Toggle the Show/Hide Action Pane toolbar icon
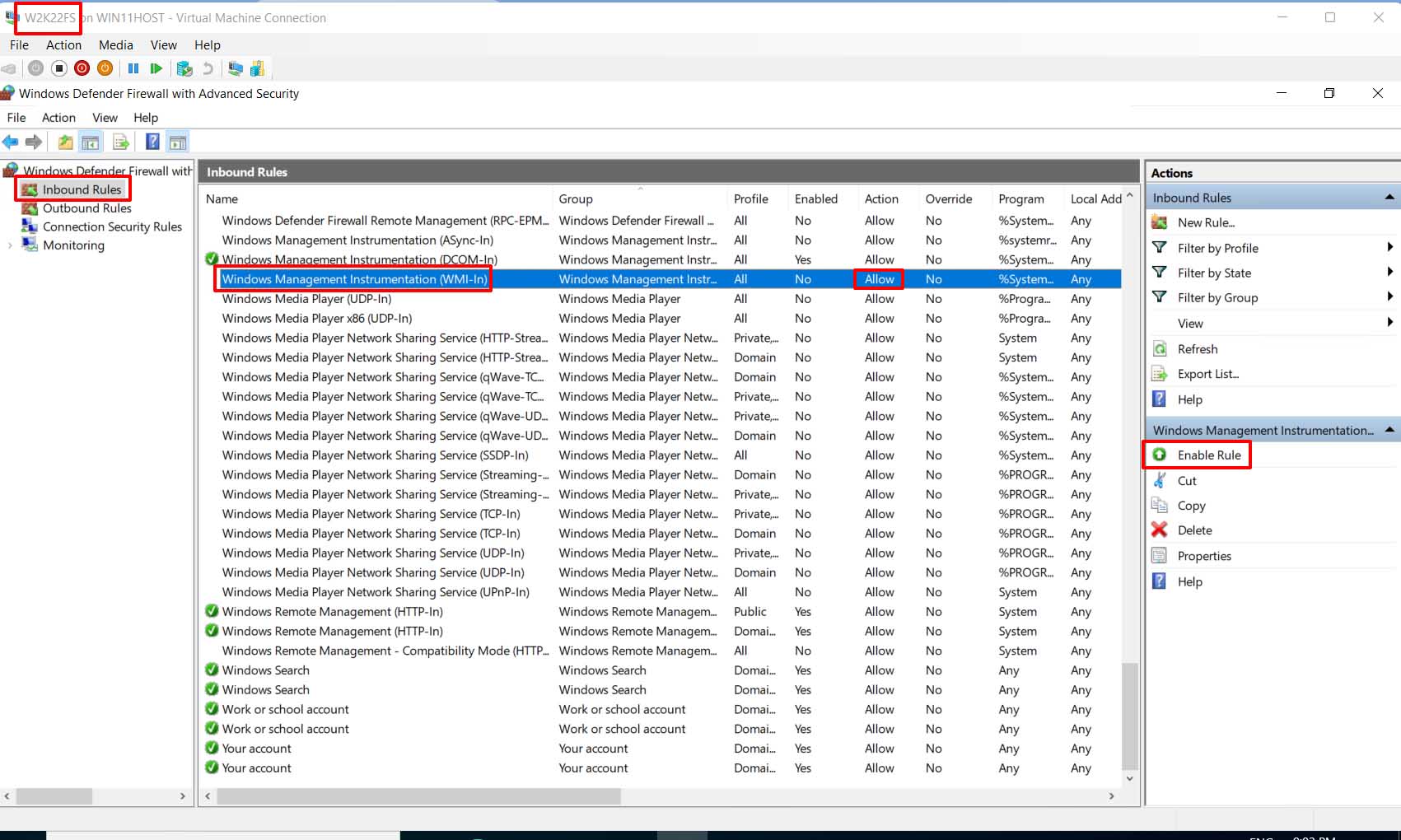This screenshot has height=840, width=1401. [x=177, y=142]
